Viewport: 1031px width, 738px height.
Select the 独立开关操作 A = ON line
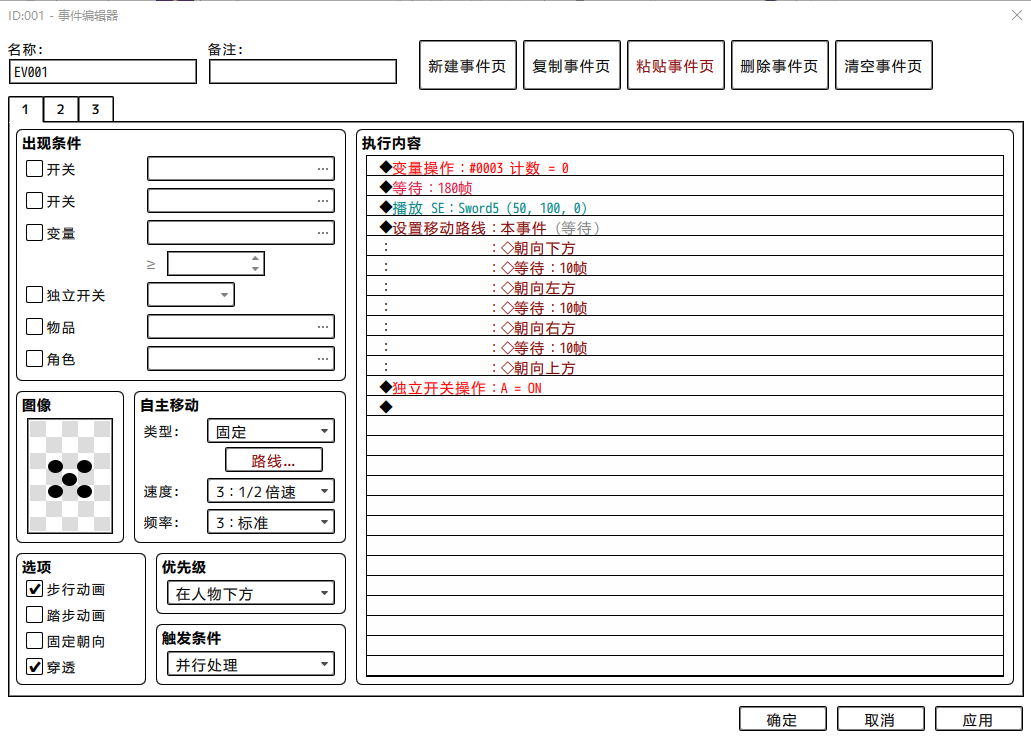[x=684, y=387]
